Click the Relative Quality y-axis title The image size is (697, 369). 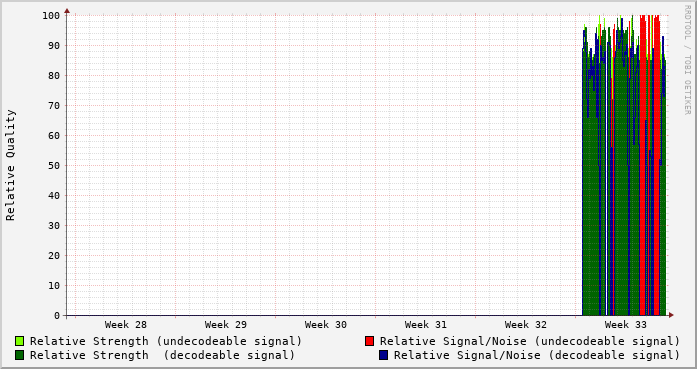10,165
